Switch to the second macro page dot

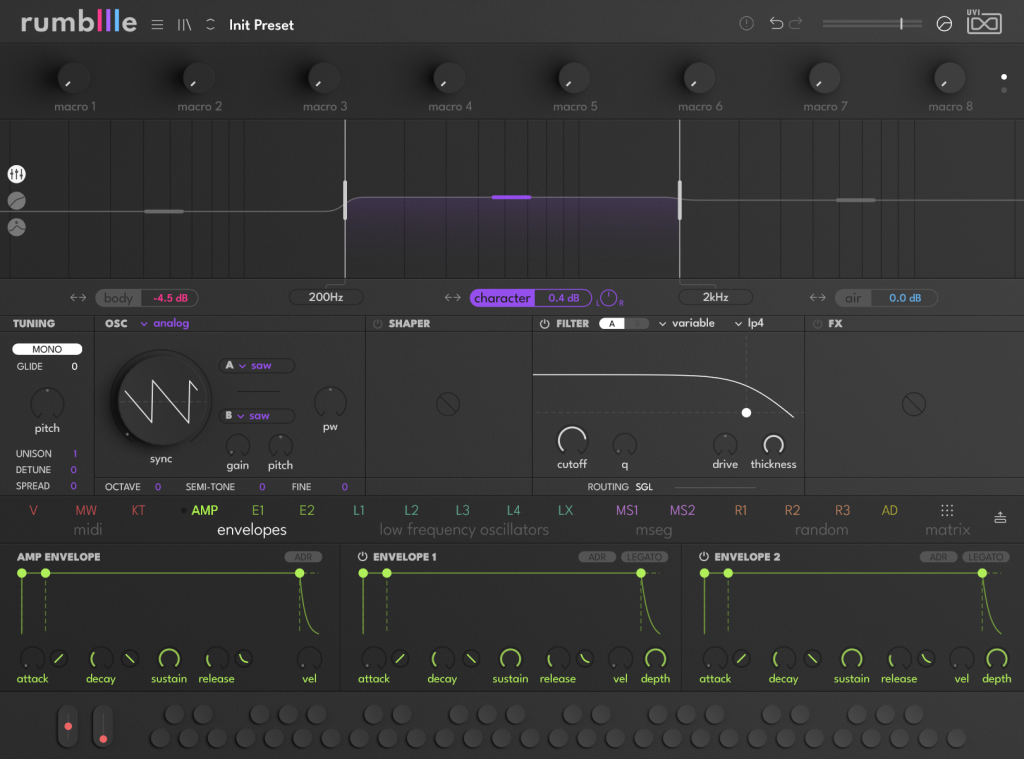click(1004, 90)
